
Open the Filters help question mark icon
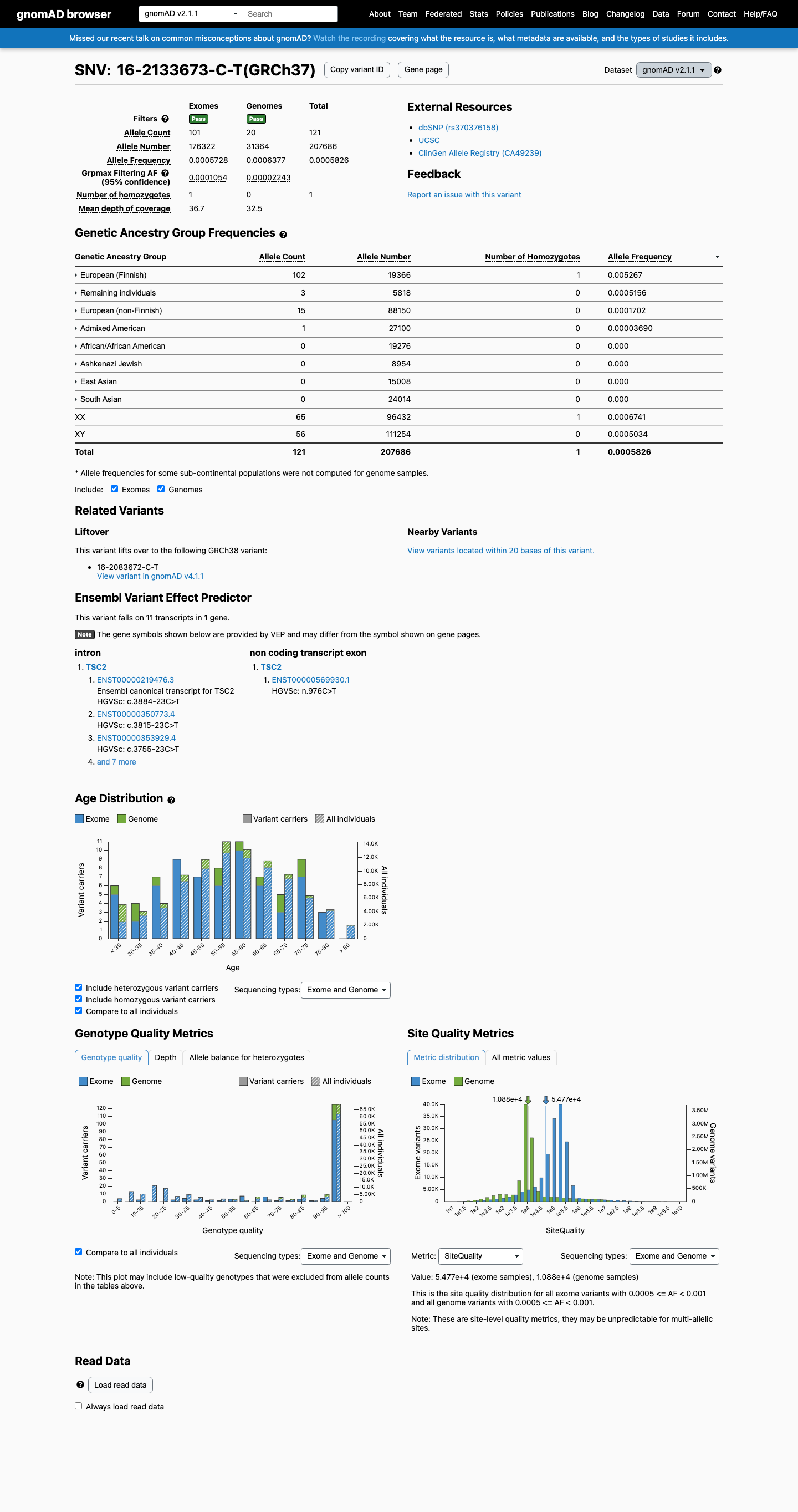click(166, 119)
